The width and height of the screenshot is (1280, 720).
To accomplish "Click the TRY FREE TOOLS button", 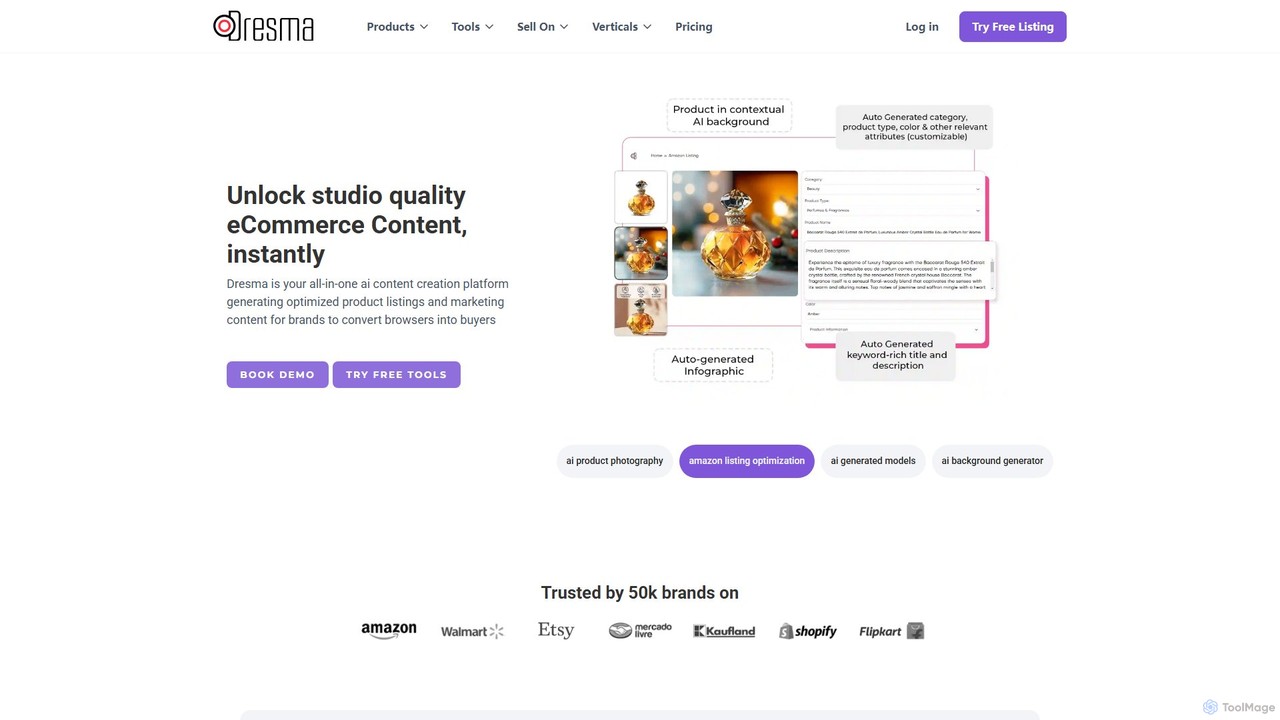I will (x=396, y=374).
